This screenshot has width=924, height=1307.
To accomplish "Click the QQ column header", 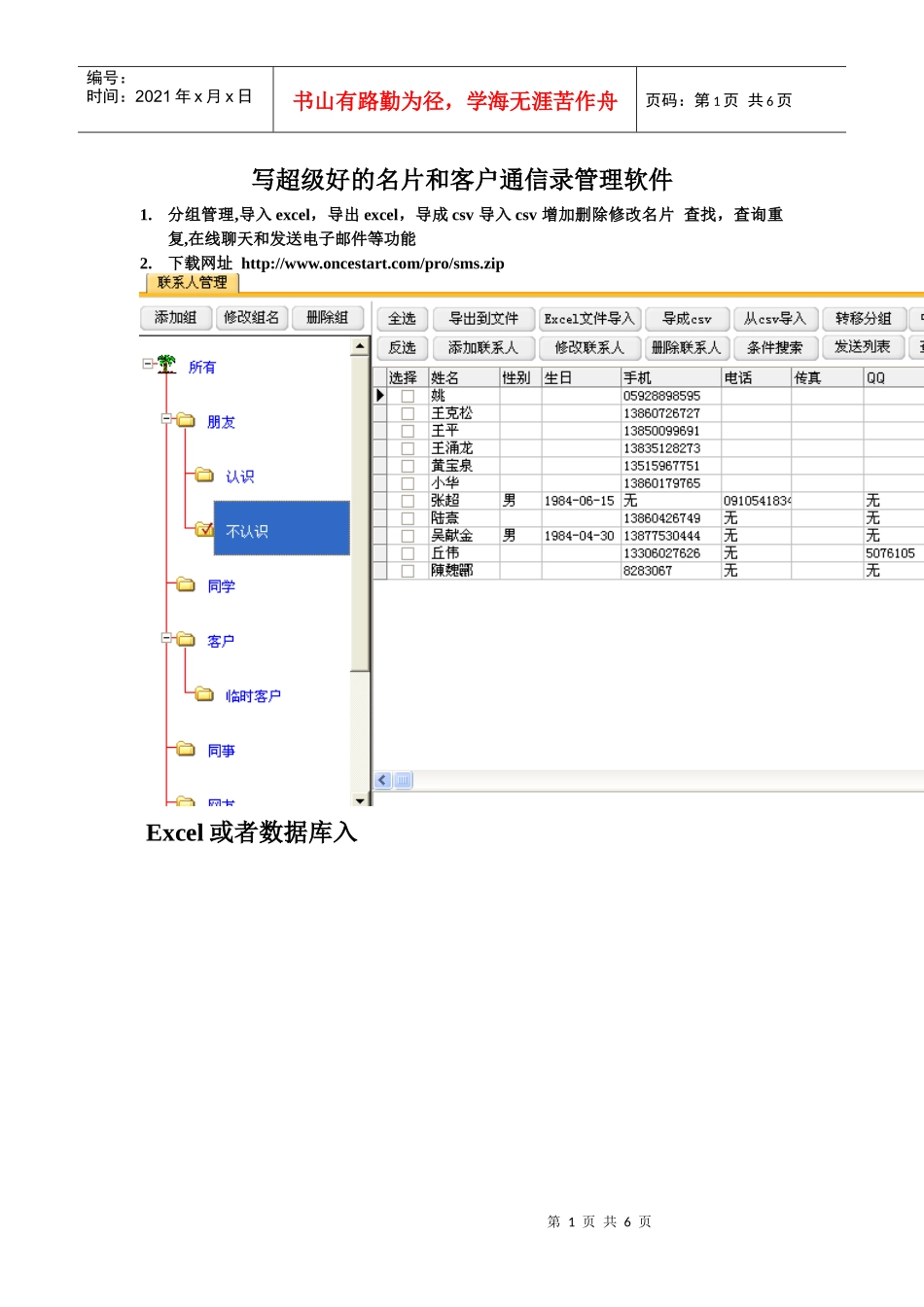I will coord(893,377).
